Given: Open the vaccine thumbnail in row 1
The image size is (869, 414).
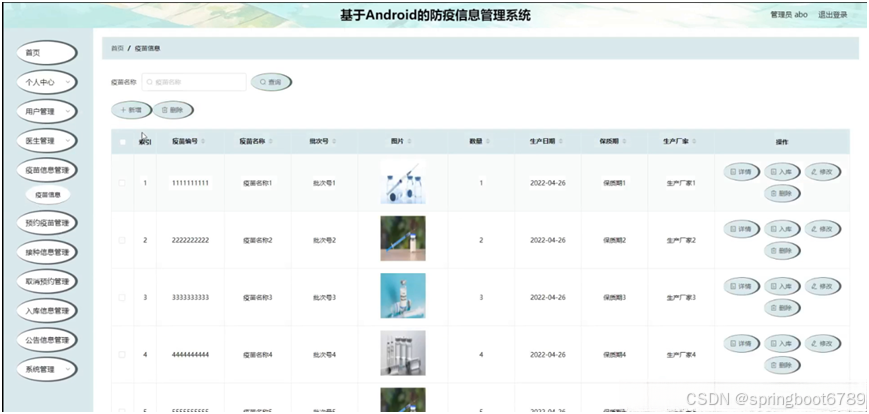Looking at the screenshot, I should (x=403, y=183).
